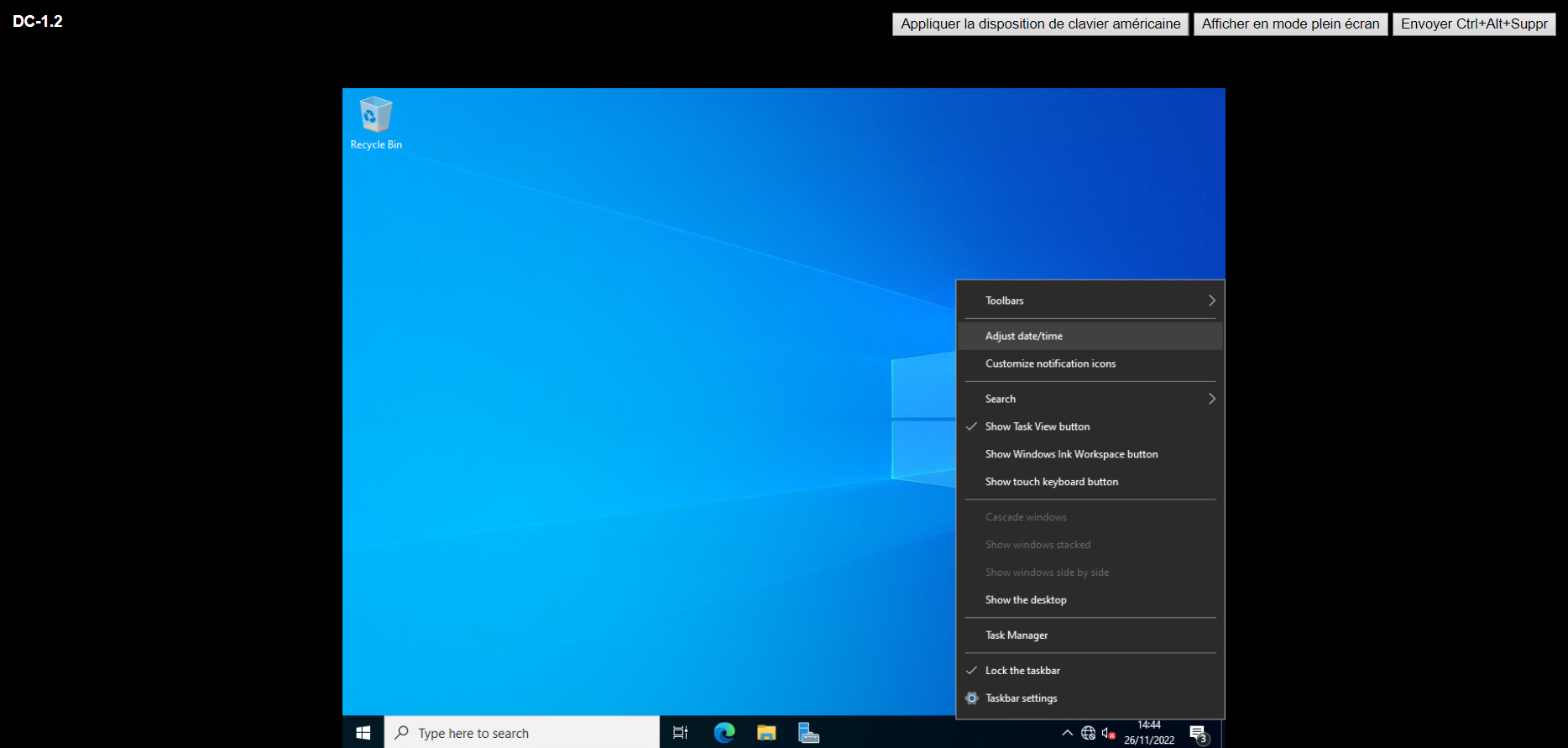The image size is (1568, 748).
Task: Toggle Lock the taskbar option
Action: point(1090,671)
